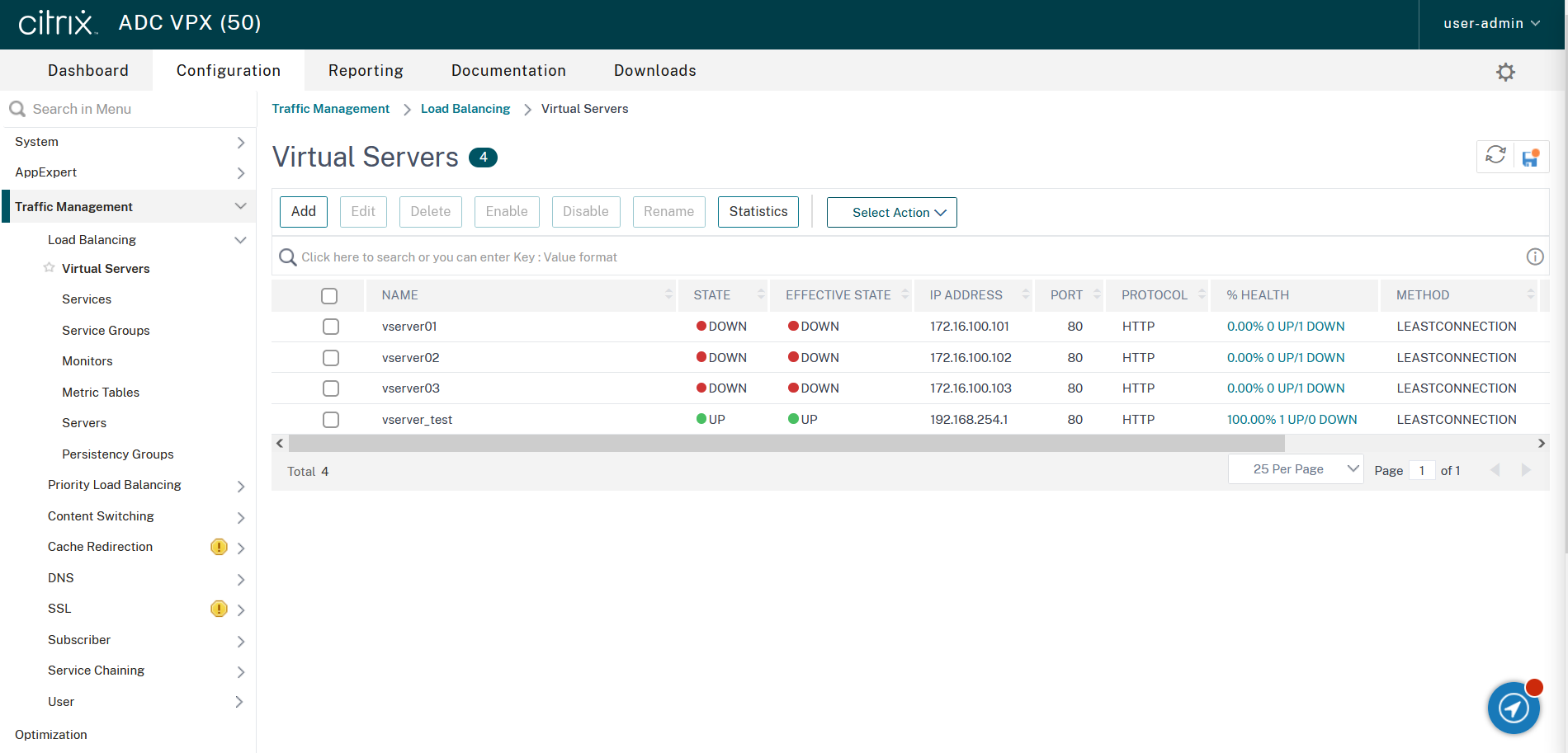
Task: Click the SSL yellow warning icon
Action: click(219, 609)
